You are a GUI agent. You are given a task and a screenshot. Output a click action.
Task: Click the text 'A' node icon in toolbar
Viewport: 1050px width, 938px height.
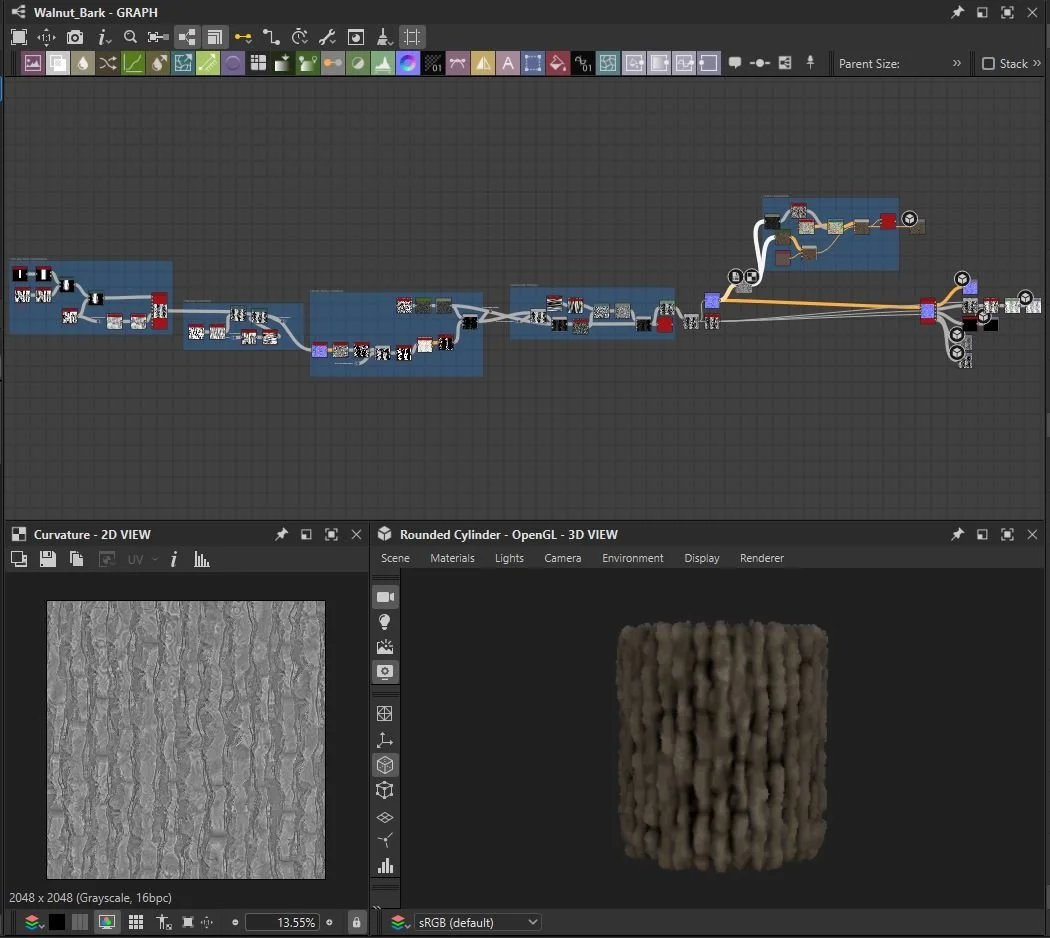point(508,63)
